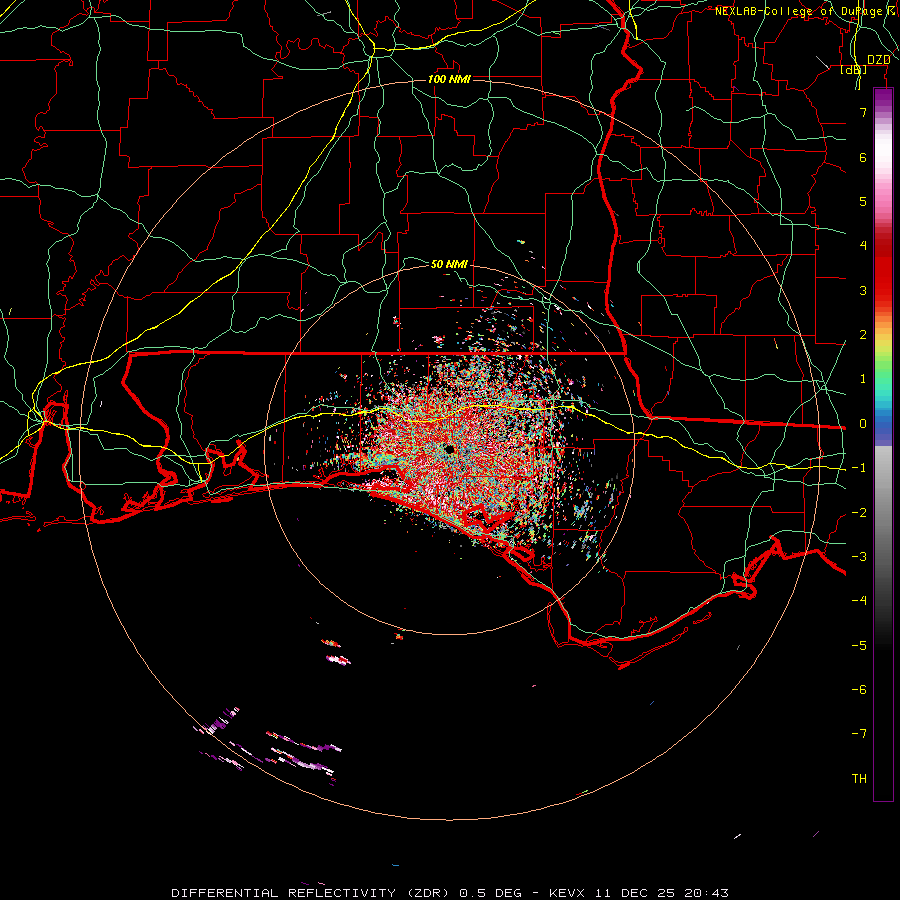Click the -3 value on the ZDR legend
Screen dimensions: 900x900
(x=859, y=557)
